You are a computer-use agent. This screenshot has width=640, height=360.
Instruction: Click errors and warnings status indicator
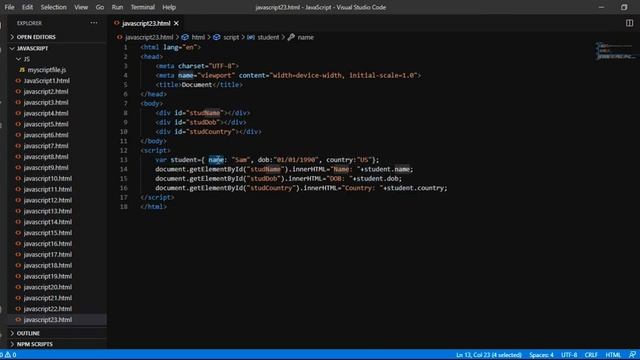[x=8, y=355]
